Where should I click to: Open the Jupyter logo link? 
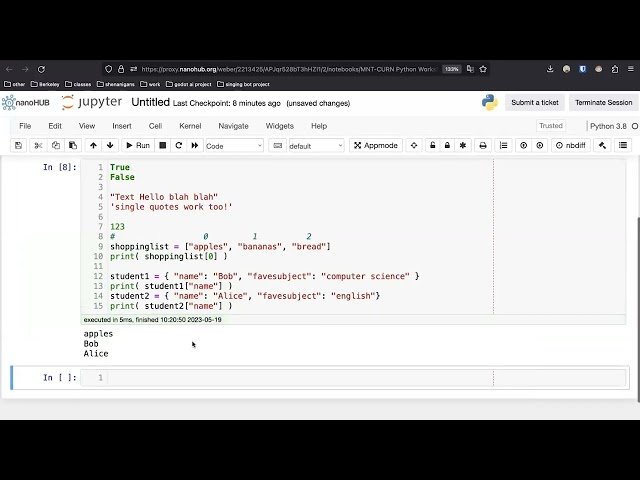(91, 102)
